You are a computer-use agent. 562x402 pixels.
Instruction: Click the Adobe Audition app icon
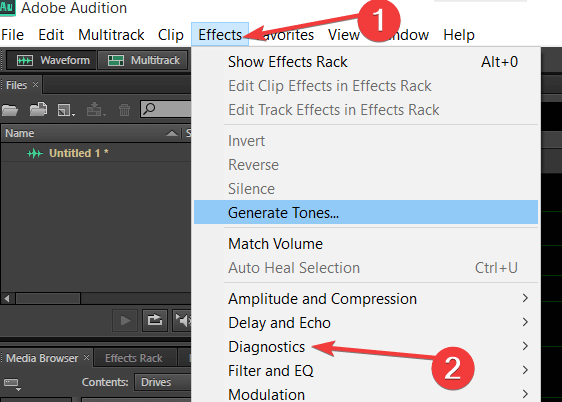point(7,7)
